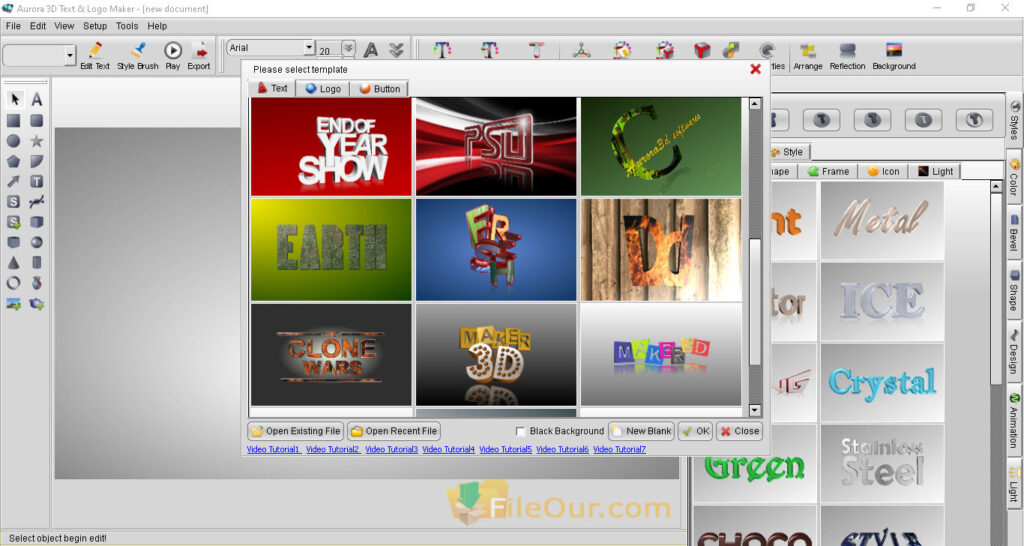Switch to the Logo template tab
Screen dimensions: 1024x546
pos(323,89)
